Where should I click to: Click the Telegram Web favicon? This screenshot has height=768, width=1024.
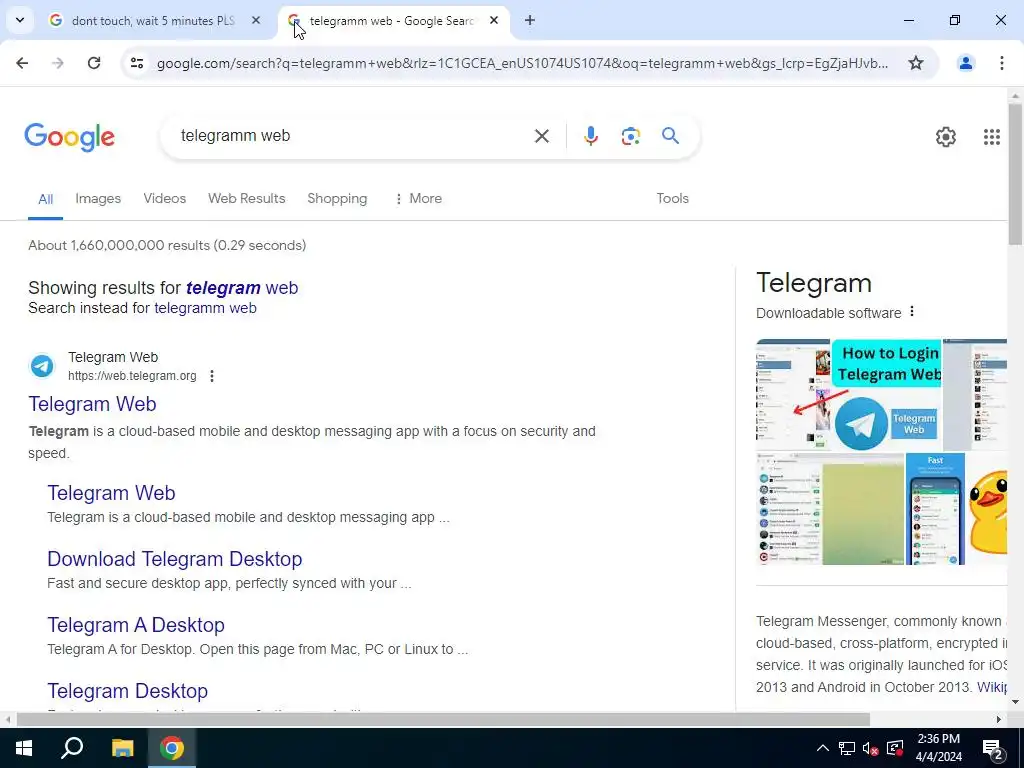(x=42, y=366)
